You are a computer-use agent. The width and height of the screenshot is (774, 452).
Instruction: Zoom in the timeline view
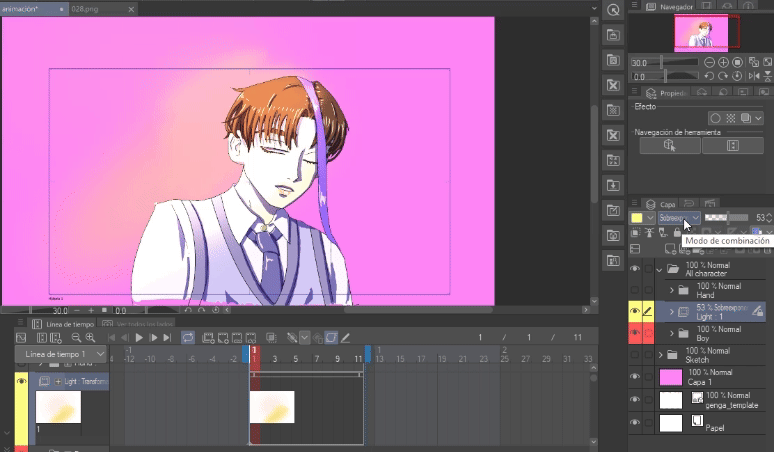click(90, 338)
